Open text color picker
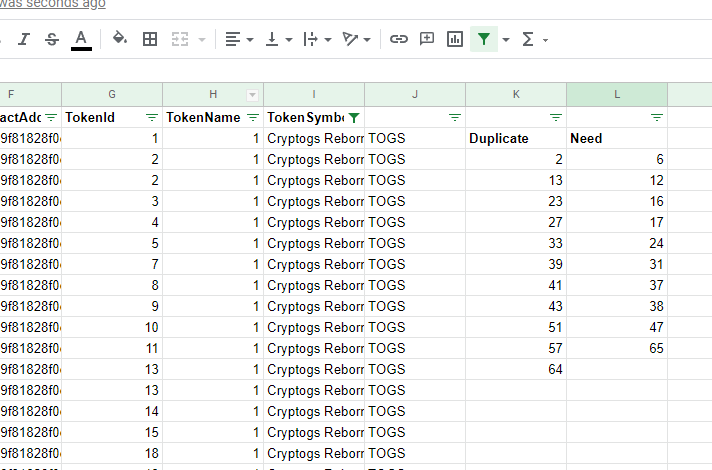The image size is (712, 470). 81,40
